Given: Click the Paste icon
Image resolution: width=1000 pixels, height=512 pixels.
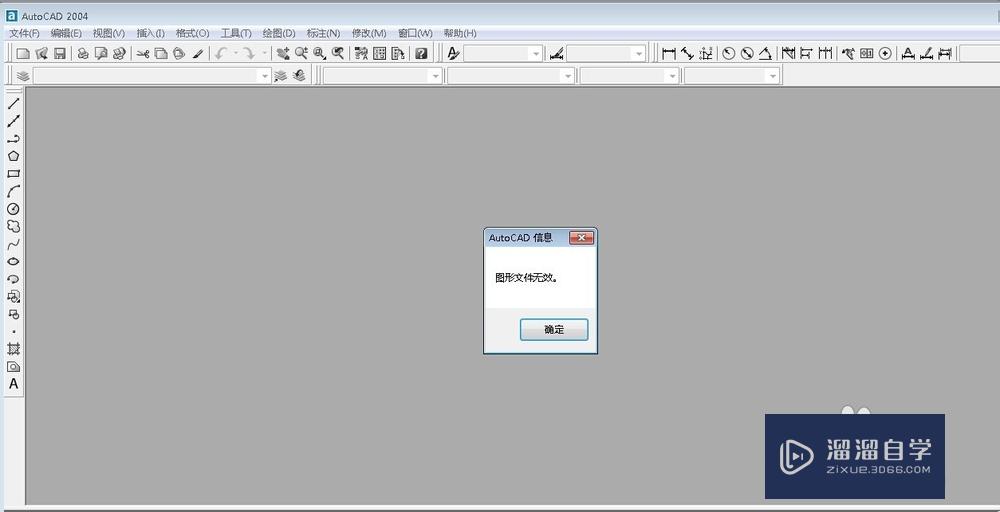Looking at the screenshot, I should [x=179, y=54].
